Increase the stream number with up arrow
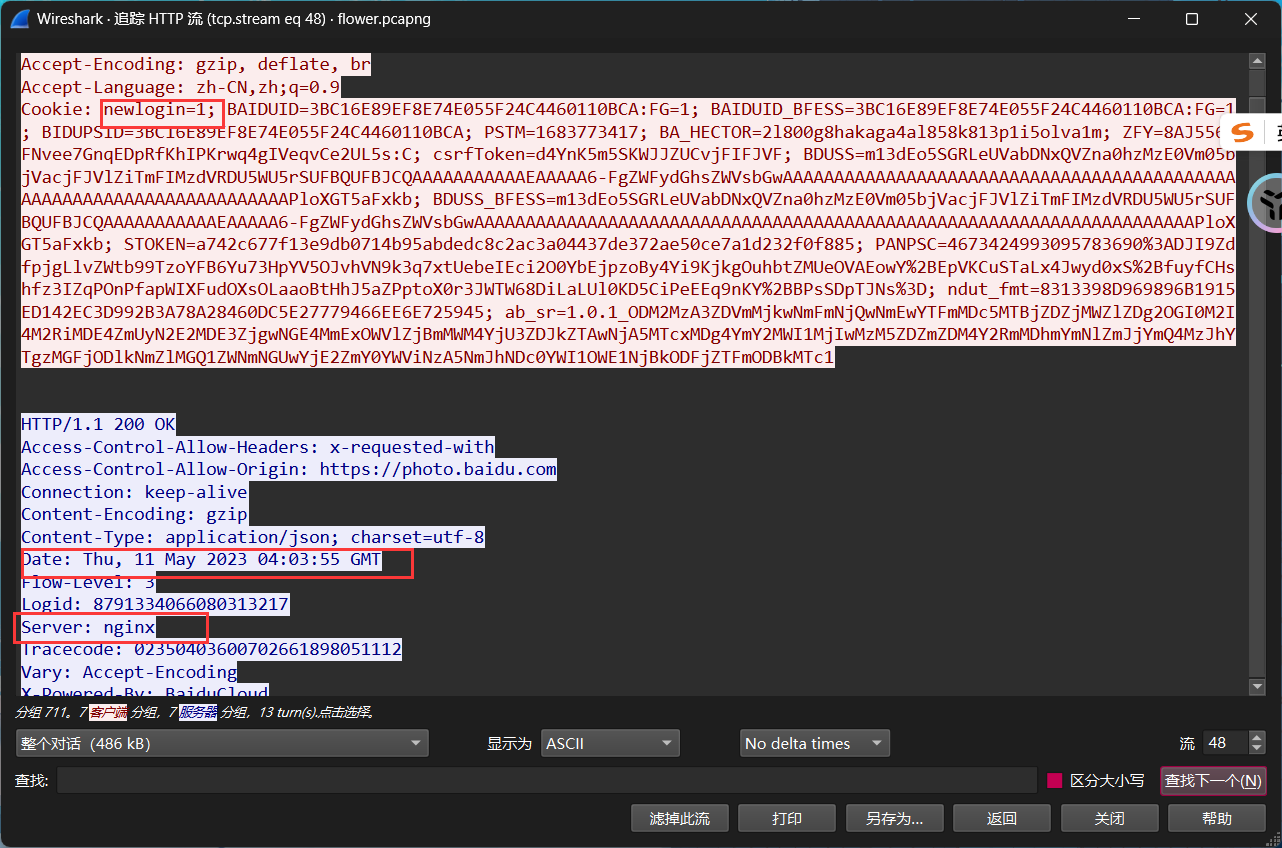Viewport: 1282px width, 848px height. pyautogui.click(x=1256, y=737)
